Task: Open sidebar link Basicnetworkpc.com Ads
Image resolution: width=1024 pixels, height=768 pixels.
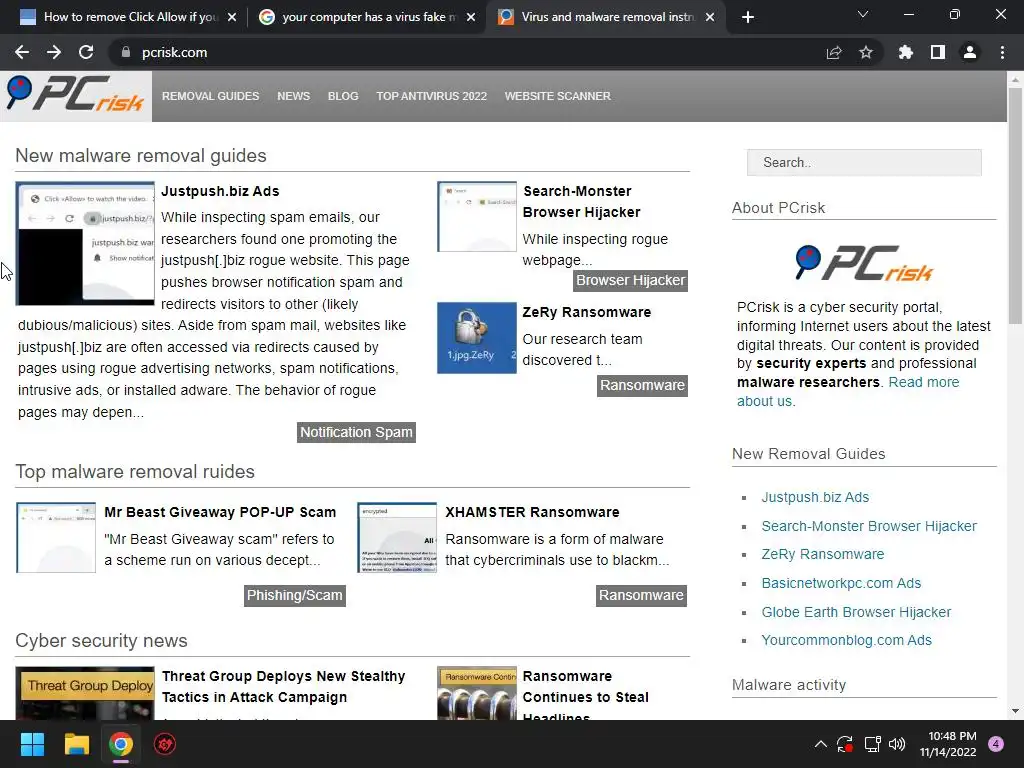Action: pyautogui.click(x=841, y=583)
